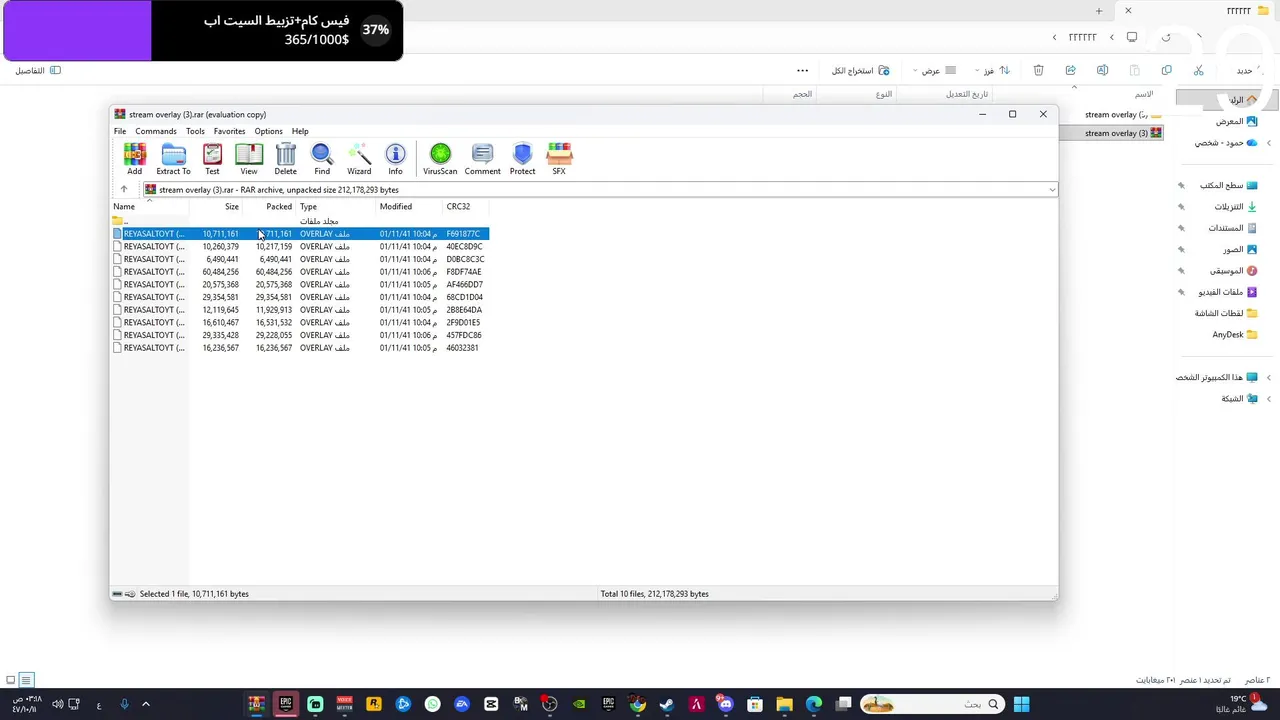Open the Favorites menu
The width and height of the screenshot is (1280, 720).
tap(229, 131)
